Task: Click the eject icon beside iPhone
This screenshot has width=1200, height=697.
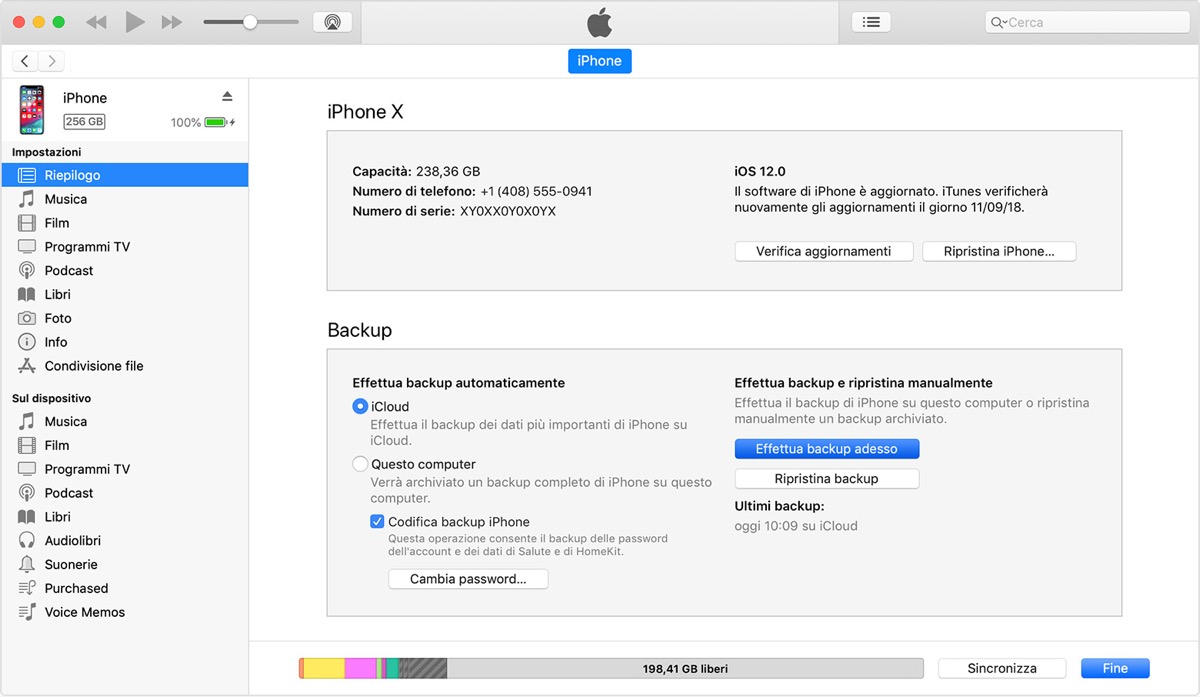Action: pos(227,96)
